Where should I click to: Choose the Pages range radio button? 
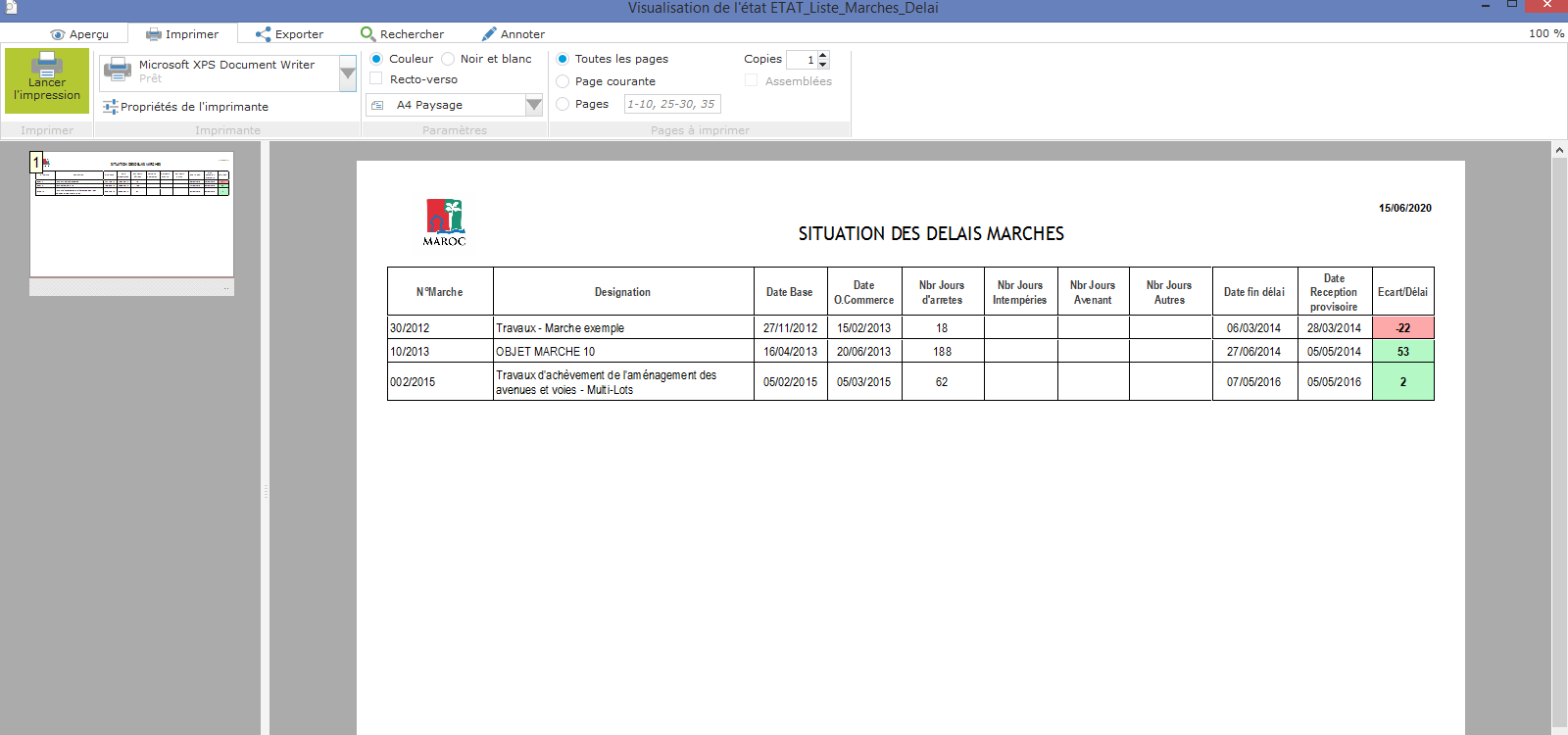tap(563, 104)
